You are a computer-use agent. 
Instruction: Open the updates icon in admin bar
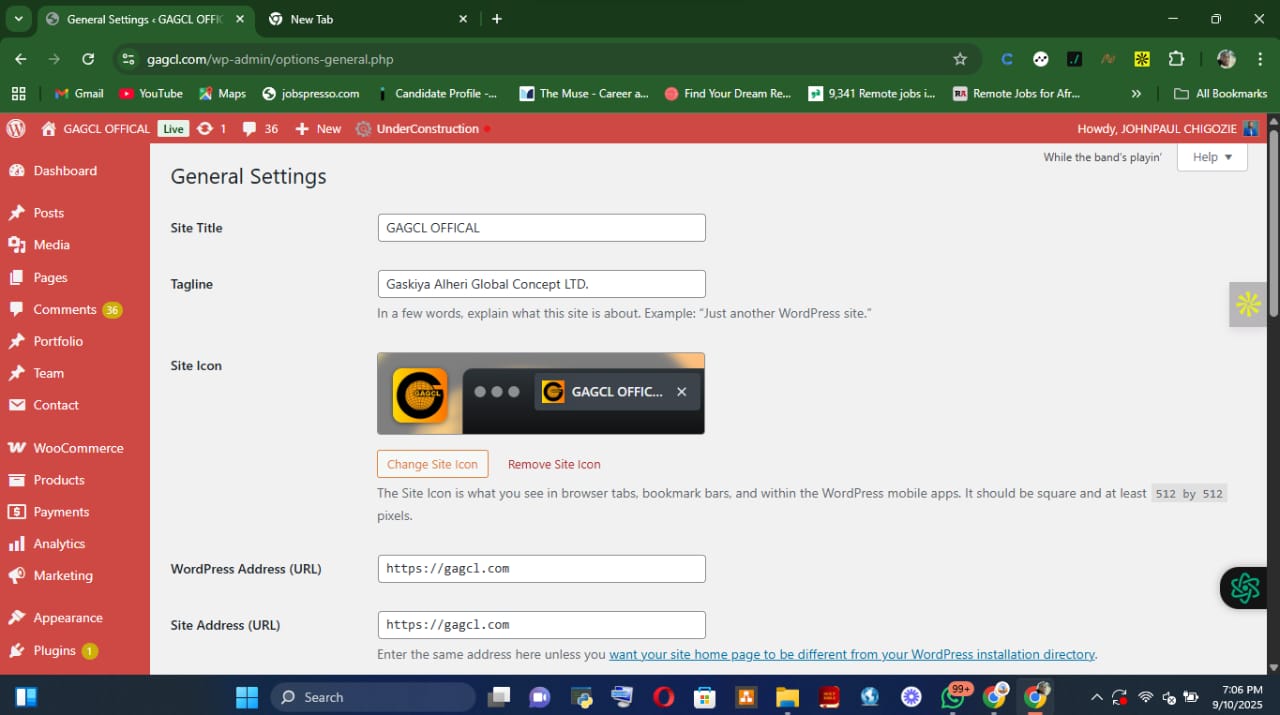pos(205,128)
